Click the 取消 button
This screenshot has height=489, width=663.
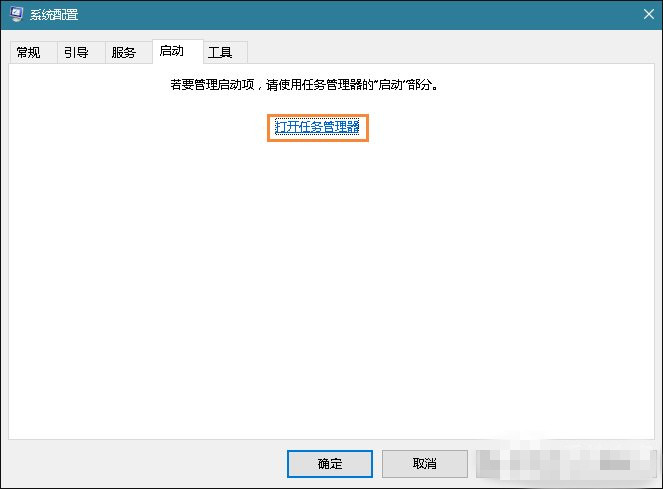point(424,464)
